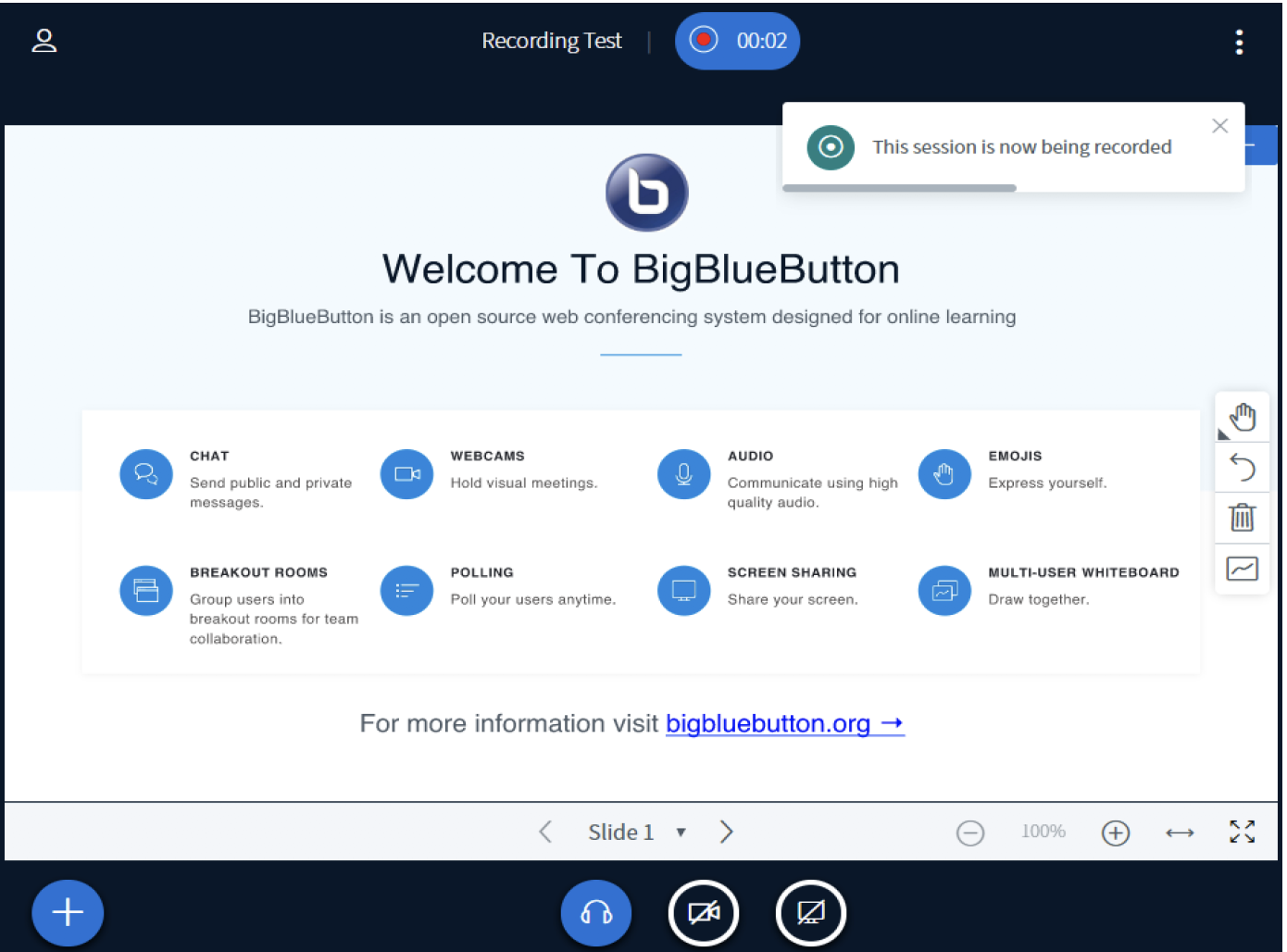Screen dimensions: 1287x952
Task: Toggle webcam sharing button
Action: [704, 913]
